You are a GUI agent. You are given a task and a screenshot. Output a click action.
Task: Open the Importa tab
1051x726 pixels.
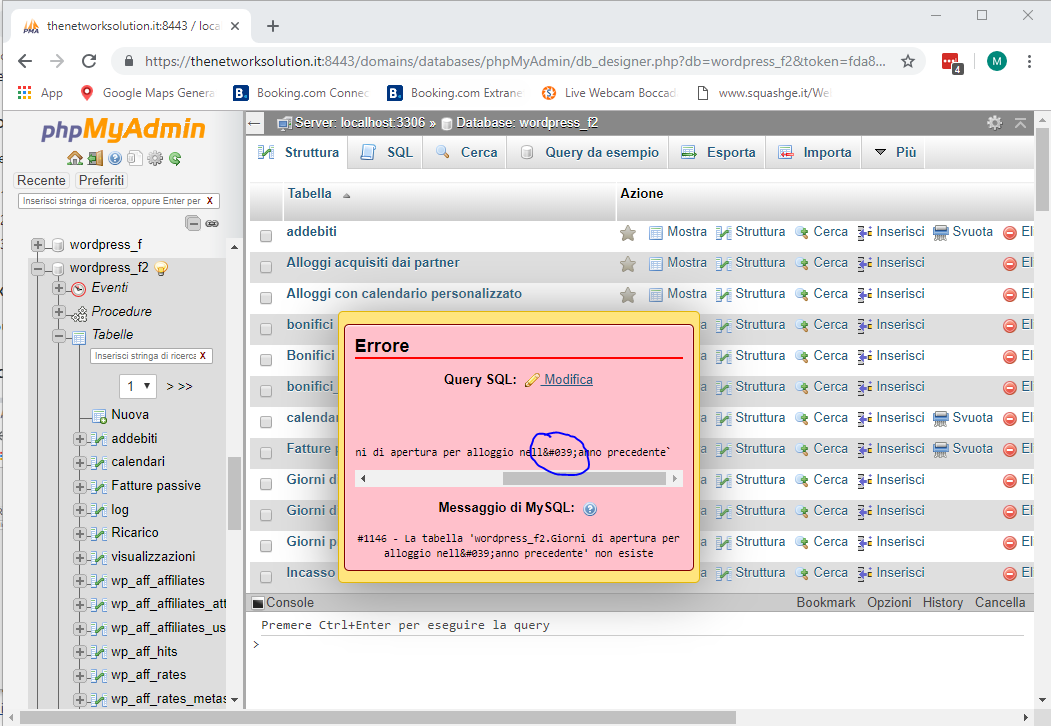(814, 153)
